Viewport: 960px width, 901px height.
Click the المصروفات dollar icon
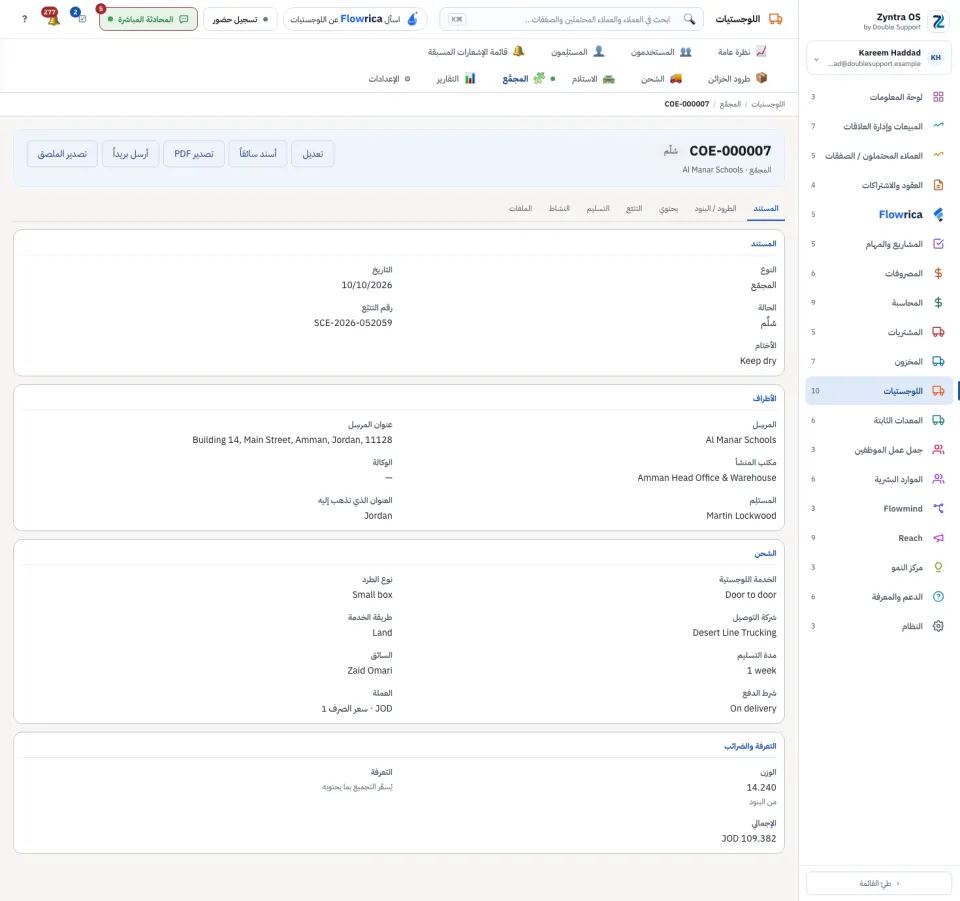(x=938, y=273)
